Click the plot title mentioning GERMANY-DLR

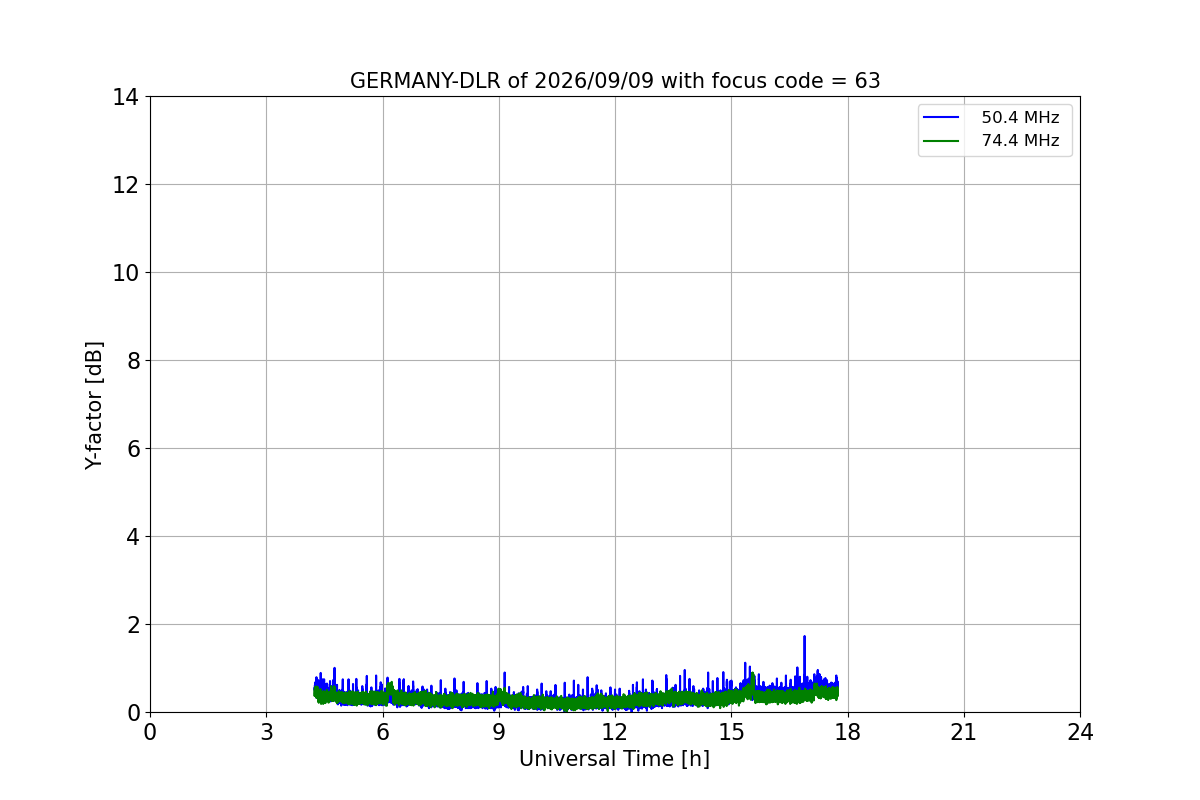[615, 81]
